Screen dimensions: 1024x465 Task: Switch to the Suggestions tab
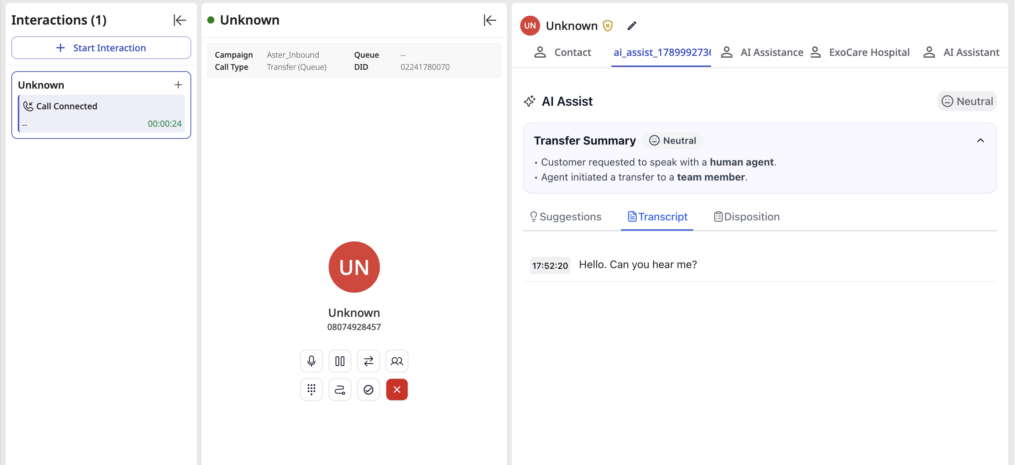click(x=565, y=217)
